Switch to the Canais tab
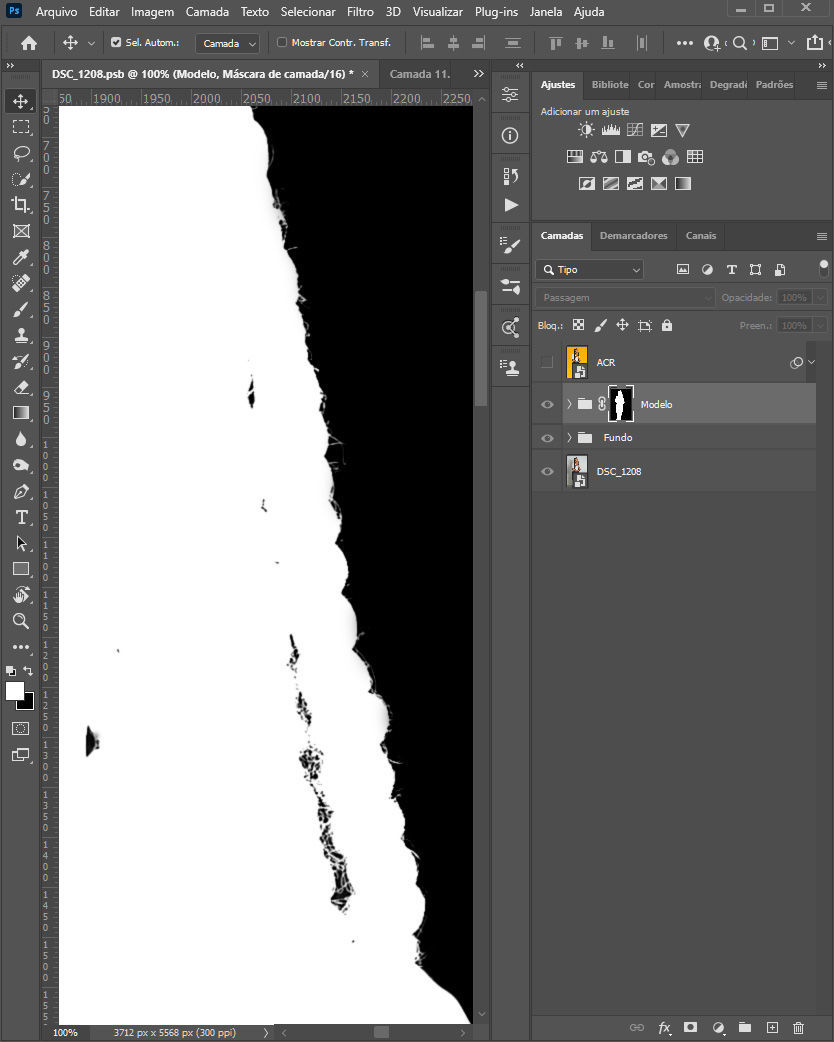 coord(700,236)
